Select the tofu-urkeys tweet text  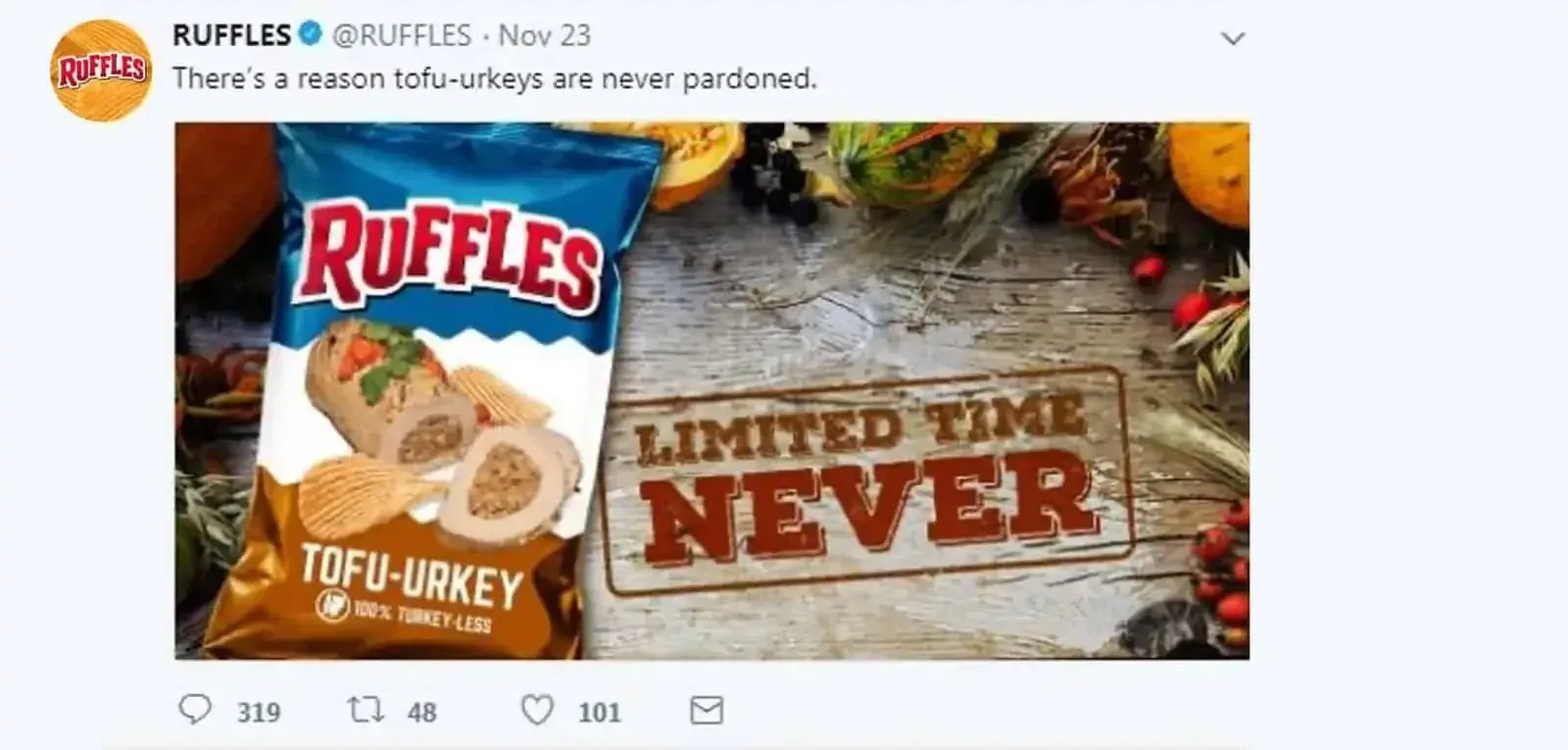pos(495,78)
